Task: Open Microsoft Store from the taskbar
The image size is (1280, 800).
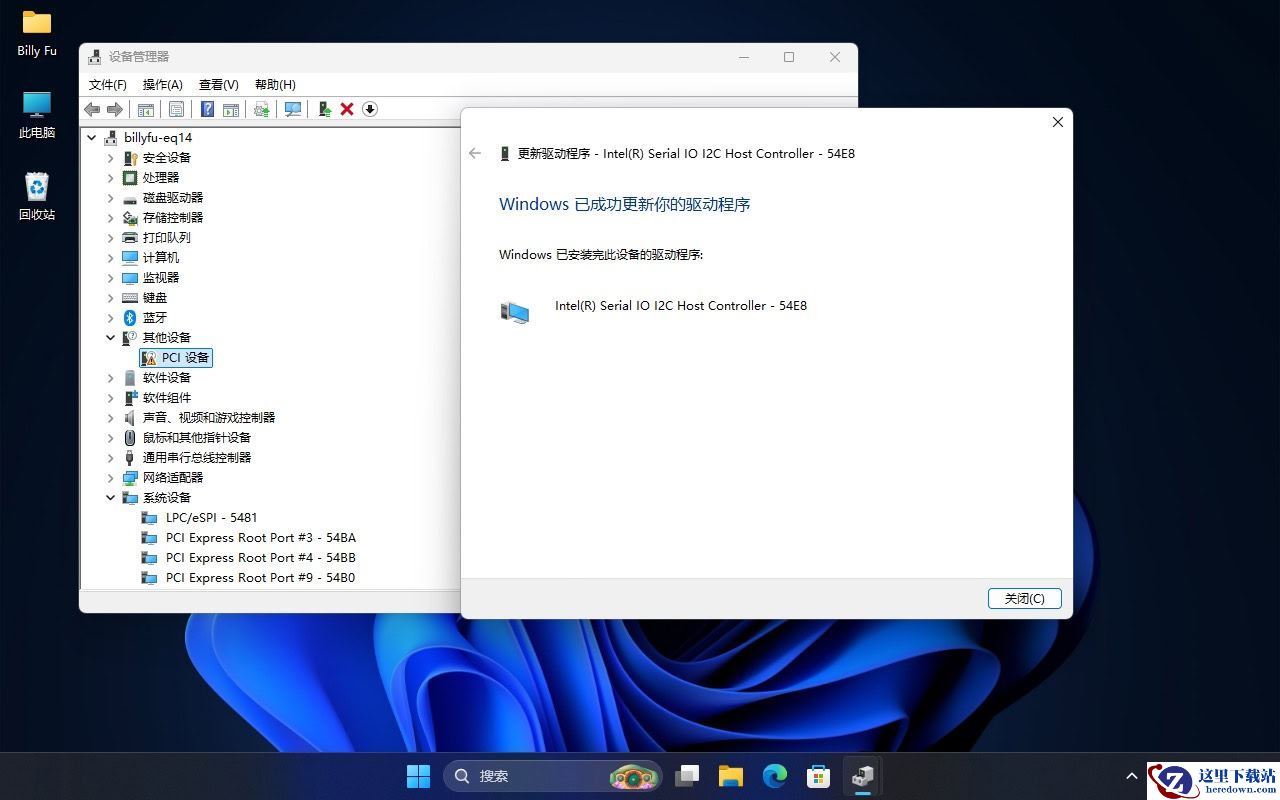Action: (x=819, y=776)
